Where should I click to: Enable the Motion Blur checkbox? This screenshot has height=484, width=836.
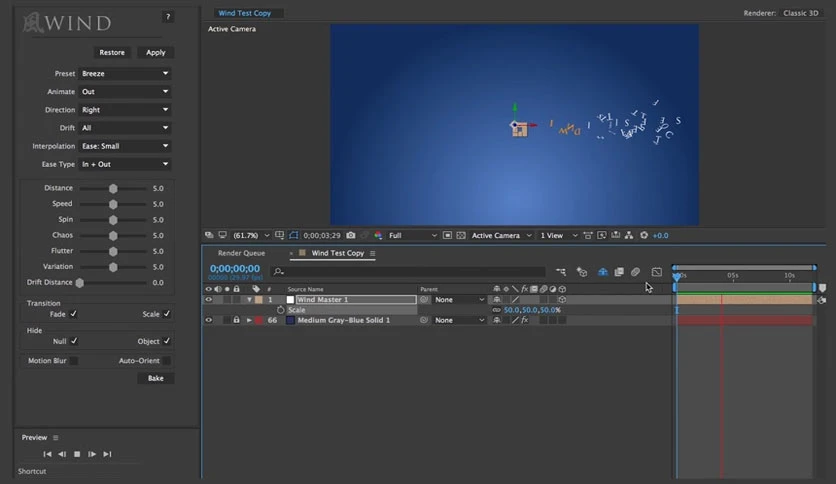click(74, 361)
